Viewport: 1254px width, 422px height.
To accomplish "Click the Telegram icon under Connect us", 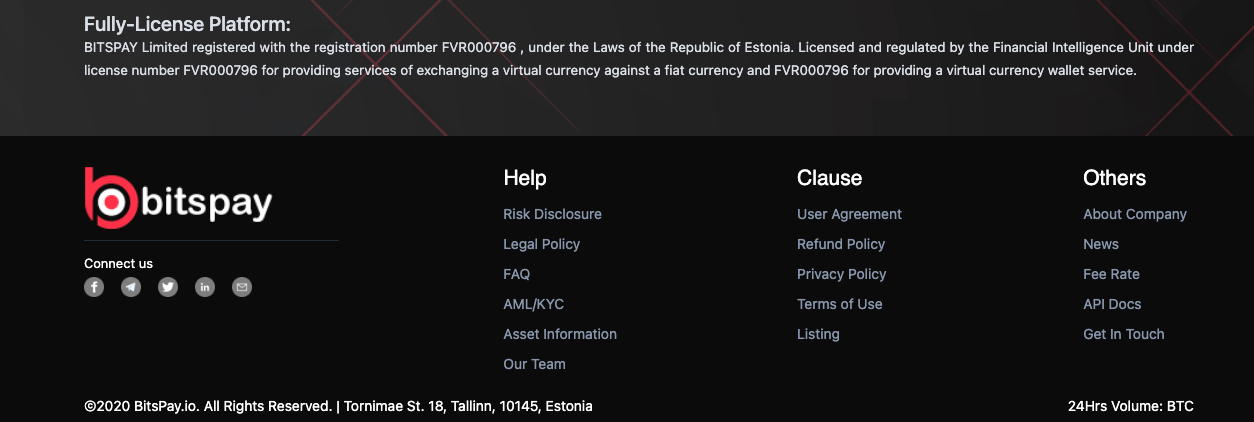I will [x=131, y=287].
